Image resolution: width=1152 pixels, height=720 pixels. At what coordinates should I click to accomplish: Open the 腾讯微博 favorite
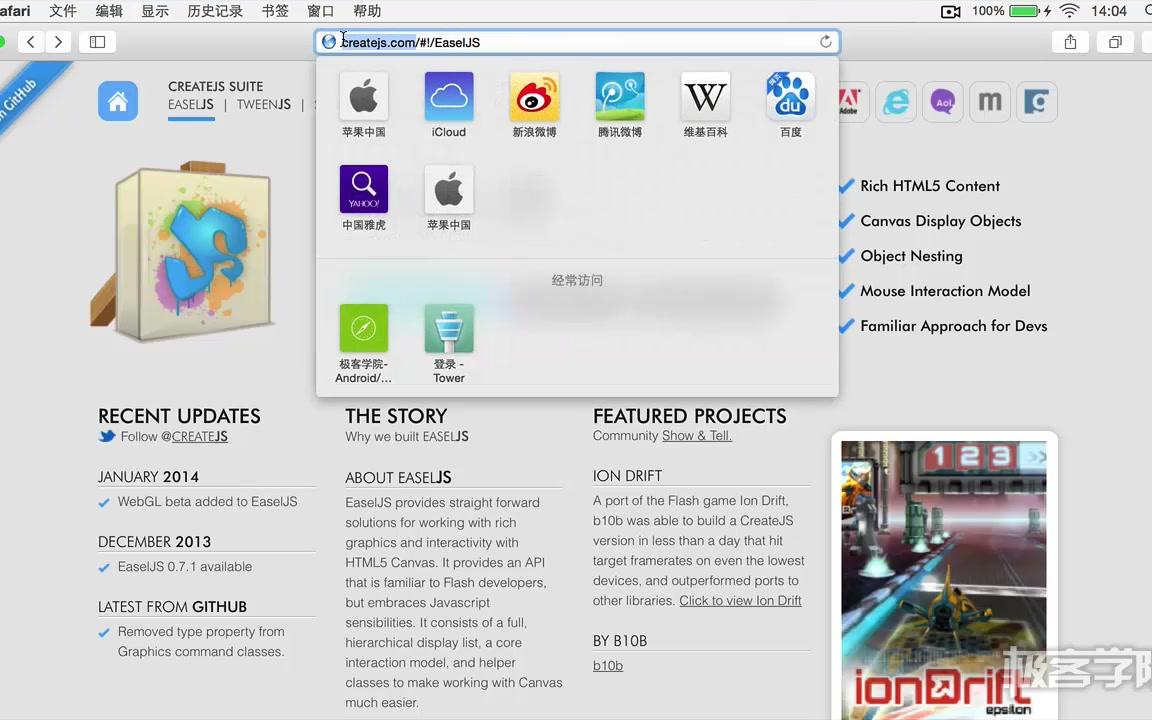tap(620, 104)
